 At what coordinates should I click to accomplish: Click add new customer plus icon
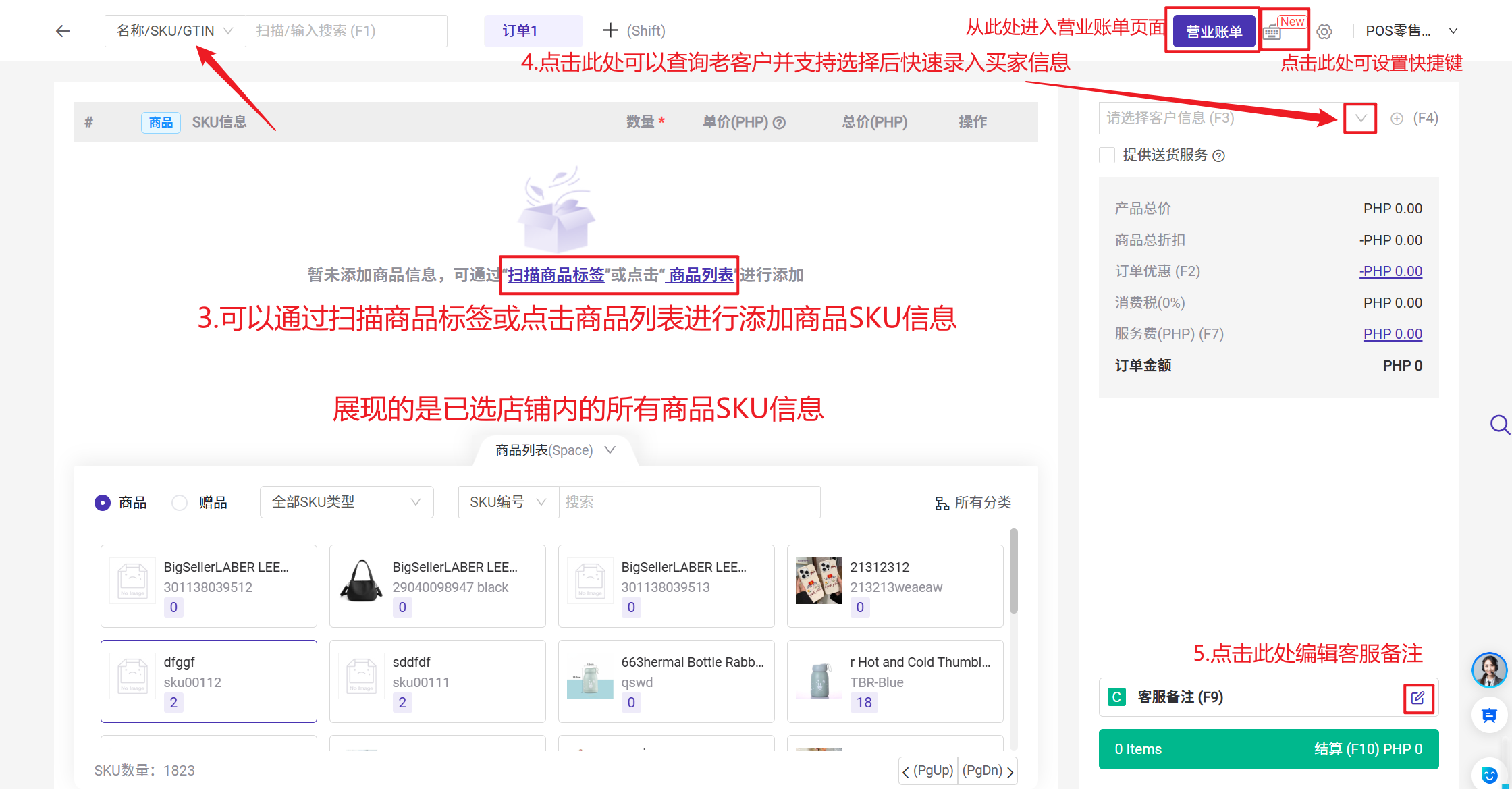[1397, 119]
